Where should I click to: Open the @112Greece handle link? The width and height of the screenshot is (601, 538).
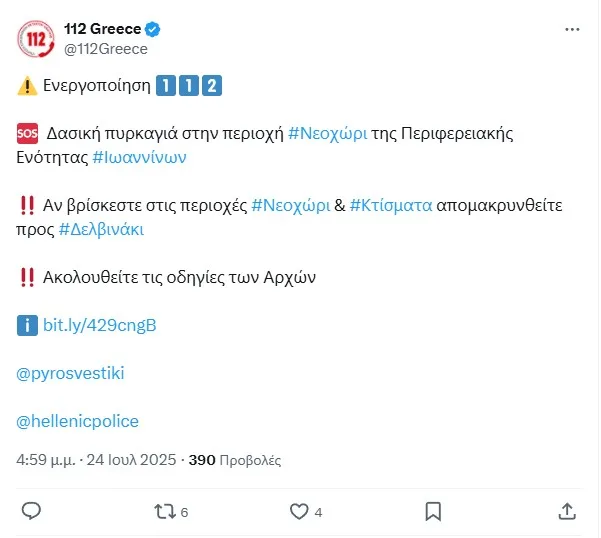pyautogui.click(x=105, y=49)
